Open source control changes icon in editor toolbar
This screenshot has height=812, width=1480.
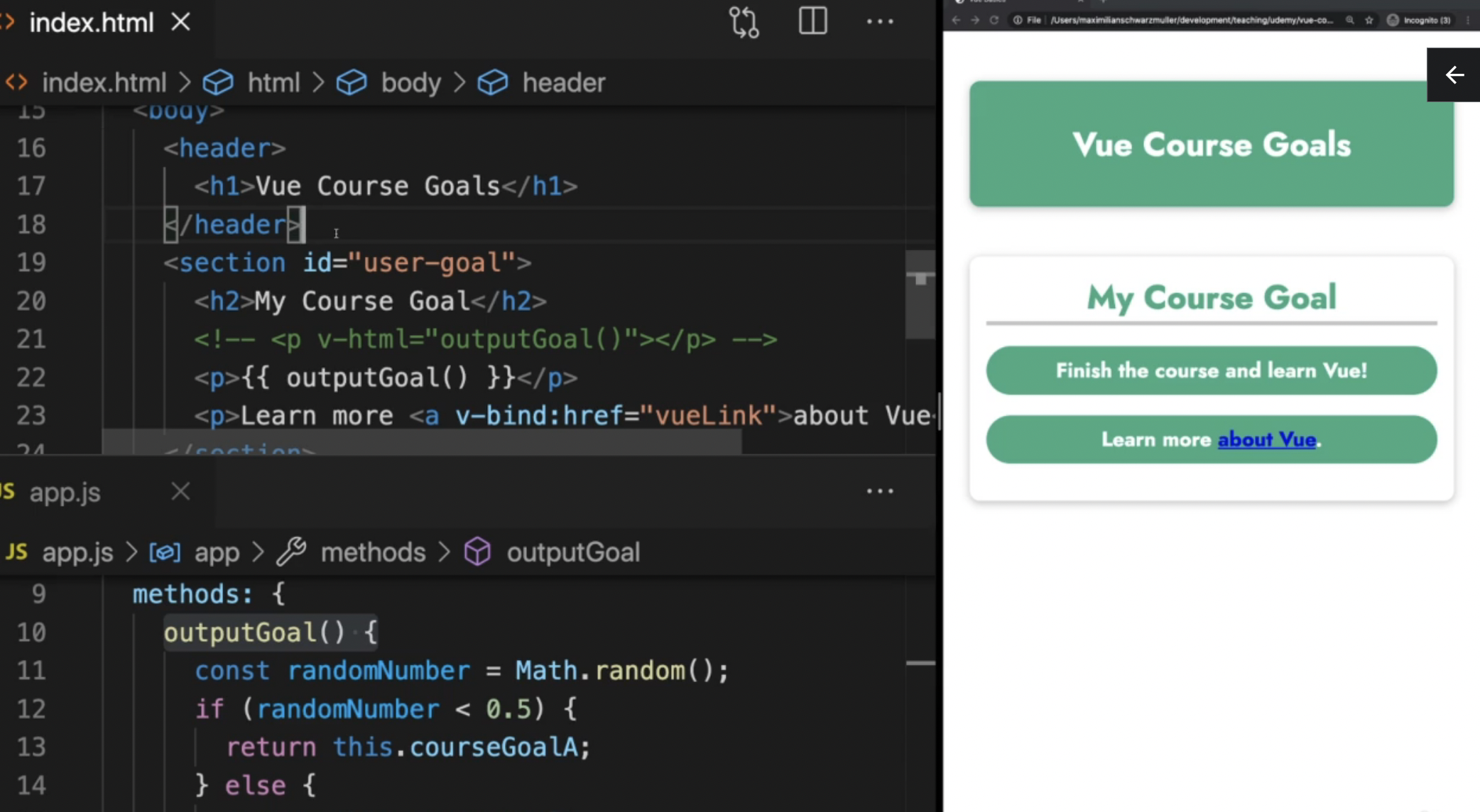[x=744, y=22]
